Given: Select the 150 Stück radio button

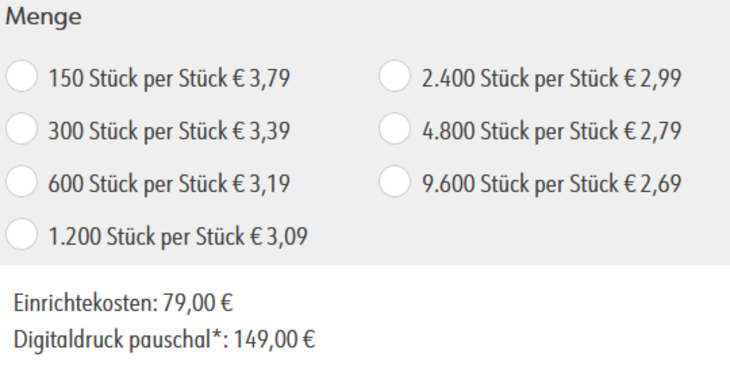Looking at the screenshot, I should (21, 75).
